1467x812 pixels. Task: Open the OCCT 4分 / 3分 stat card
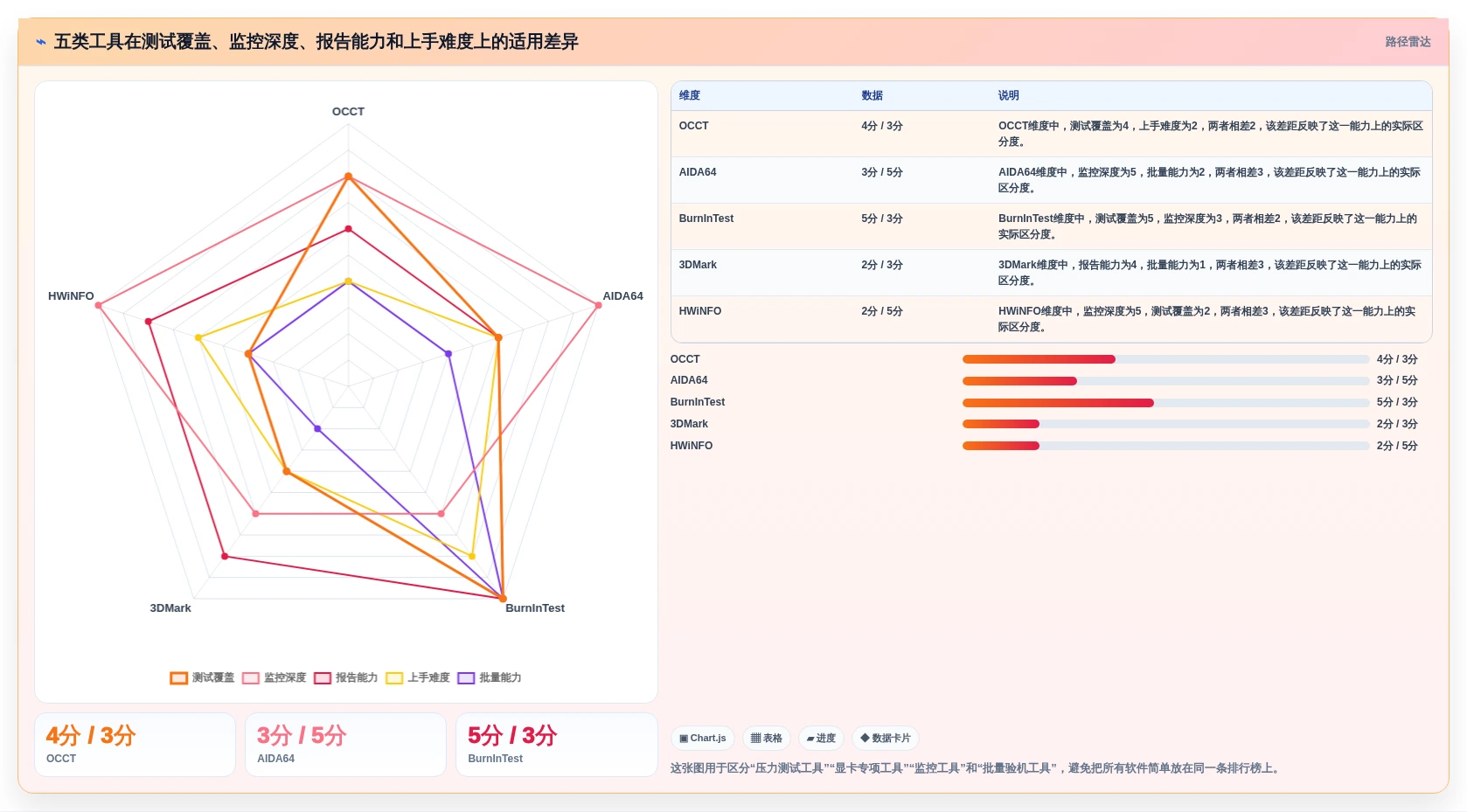[135, 745]
